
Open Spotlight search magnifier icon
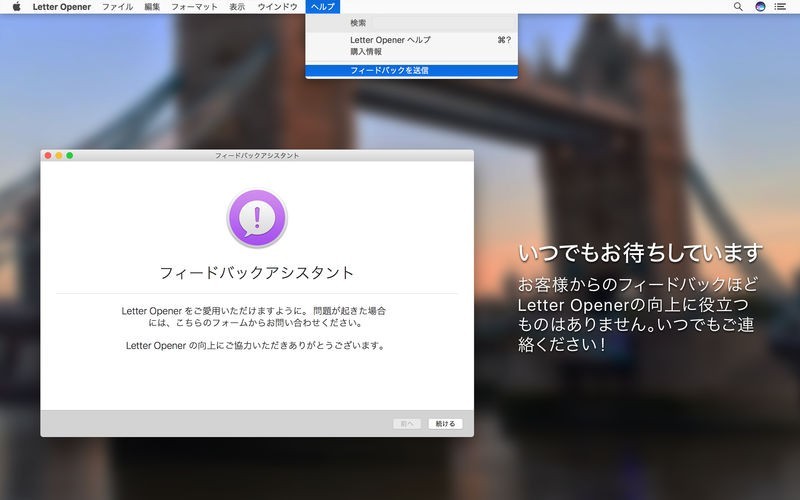point(738,7)
